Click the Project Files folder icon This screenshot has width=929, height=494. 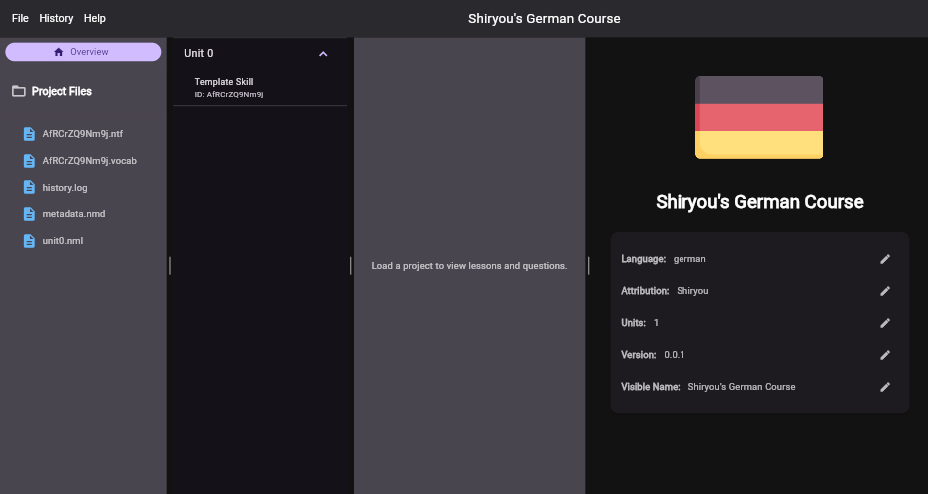click(x=19, y=91)
